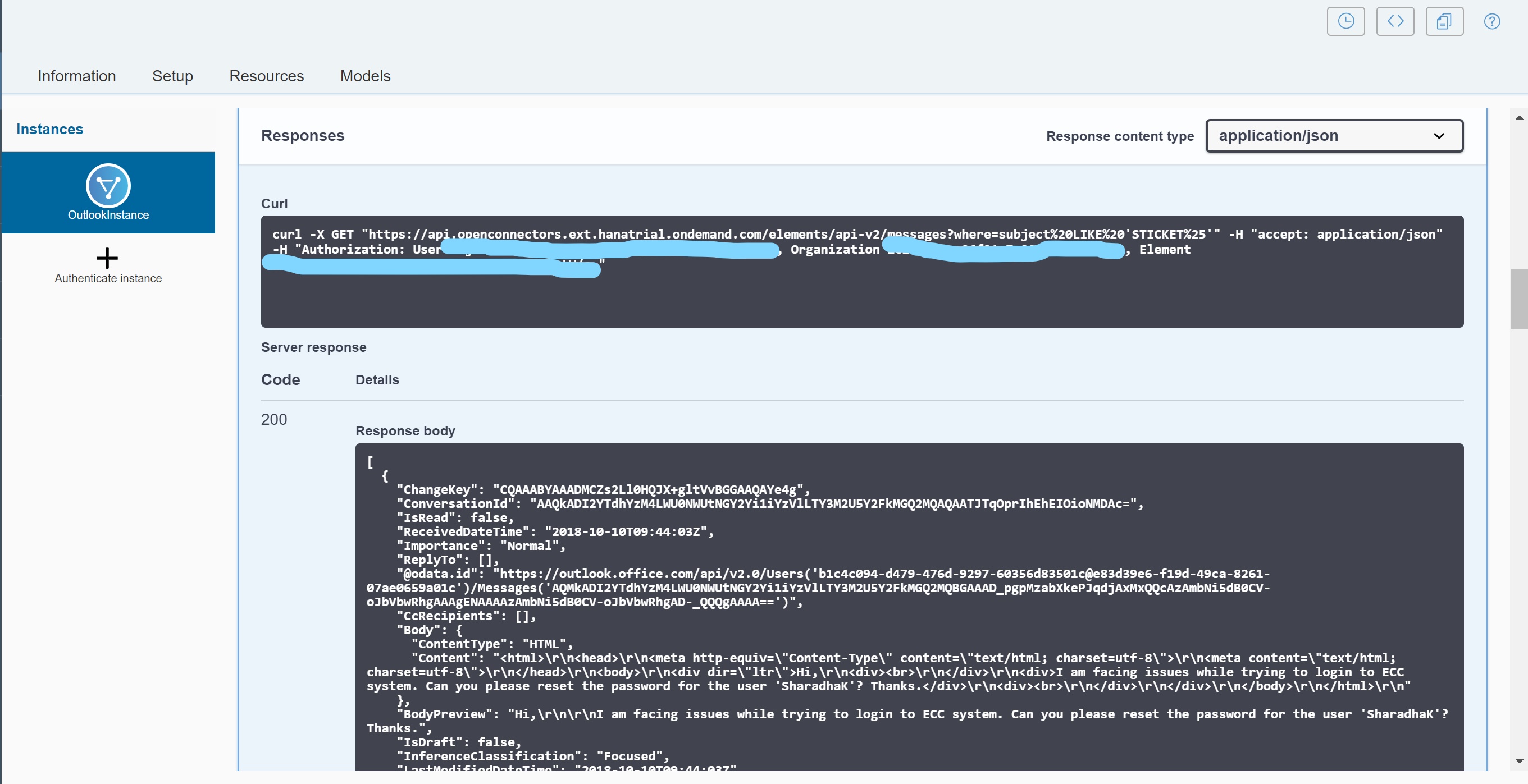
Task: Click the scrollbar down arrow
Action: click(x=1518, y=760)
